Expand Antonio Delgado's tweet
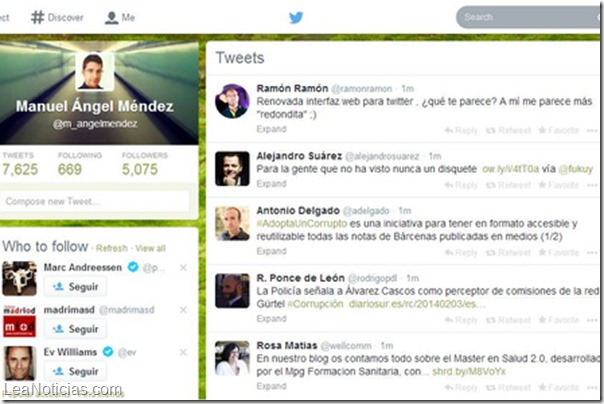The width and height of the screenshot is (604, 404). point(272,251)
